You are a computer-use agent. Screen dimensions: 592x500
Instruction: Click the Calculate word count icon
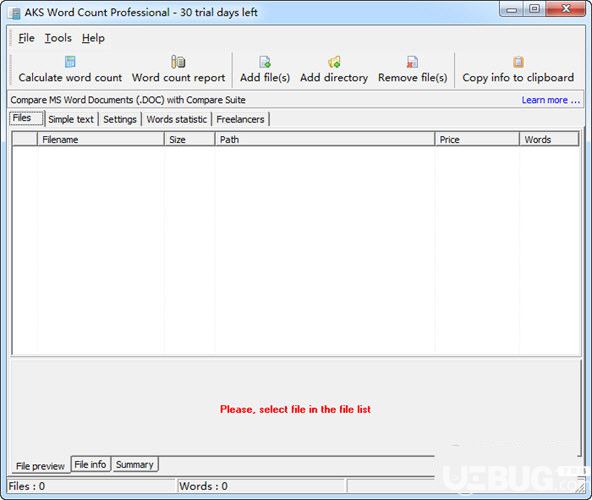[70, 62]
